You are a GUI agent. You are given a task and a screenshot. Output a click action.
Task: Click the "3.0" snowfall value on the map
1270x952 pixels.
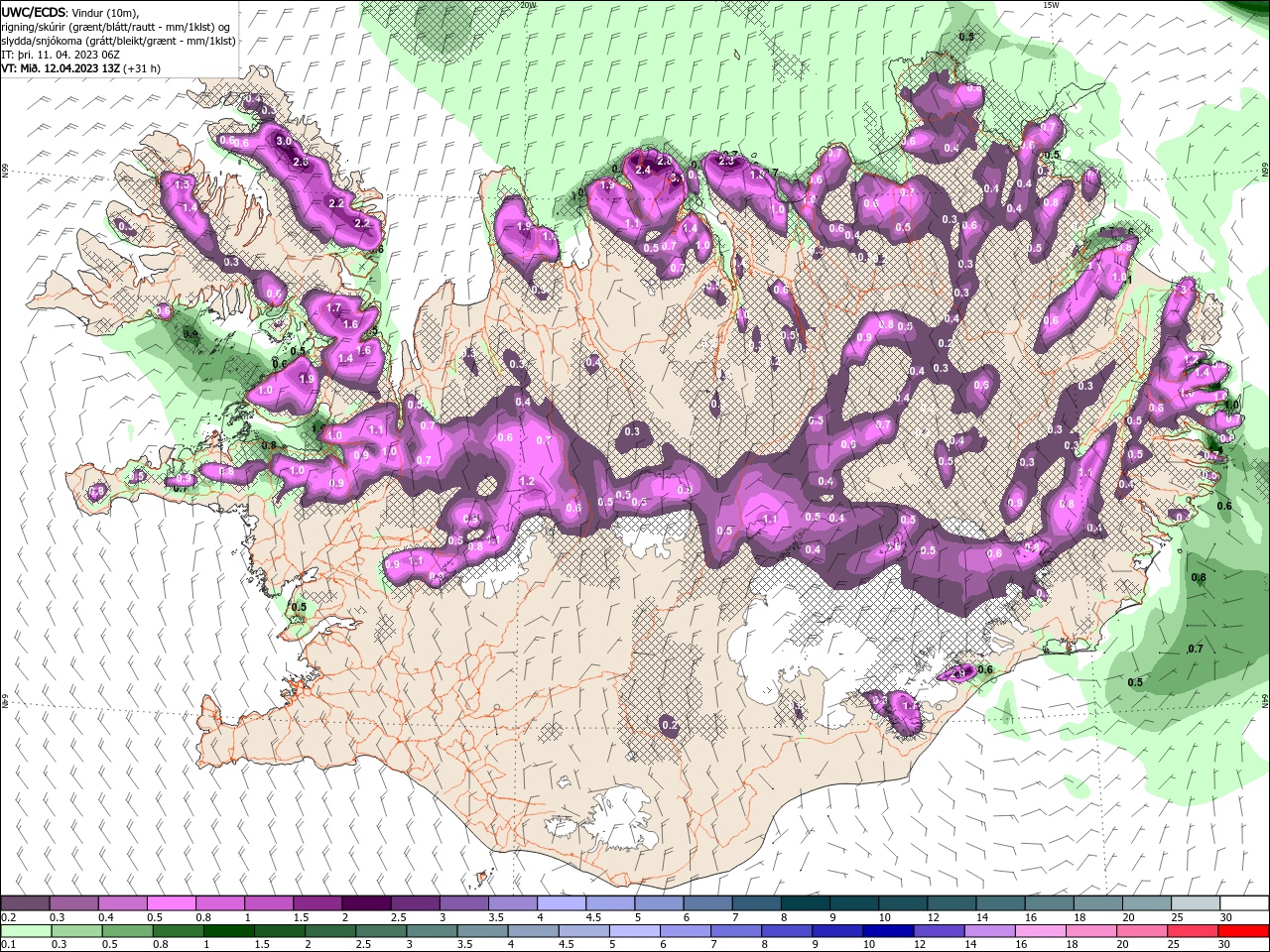click(284, 142)
